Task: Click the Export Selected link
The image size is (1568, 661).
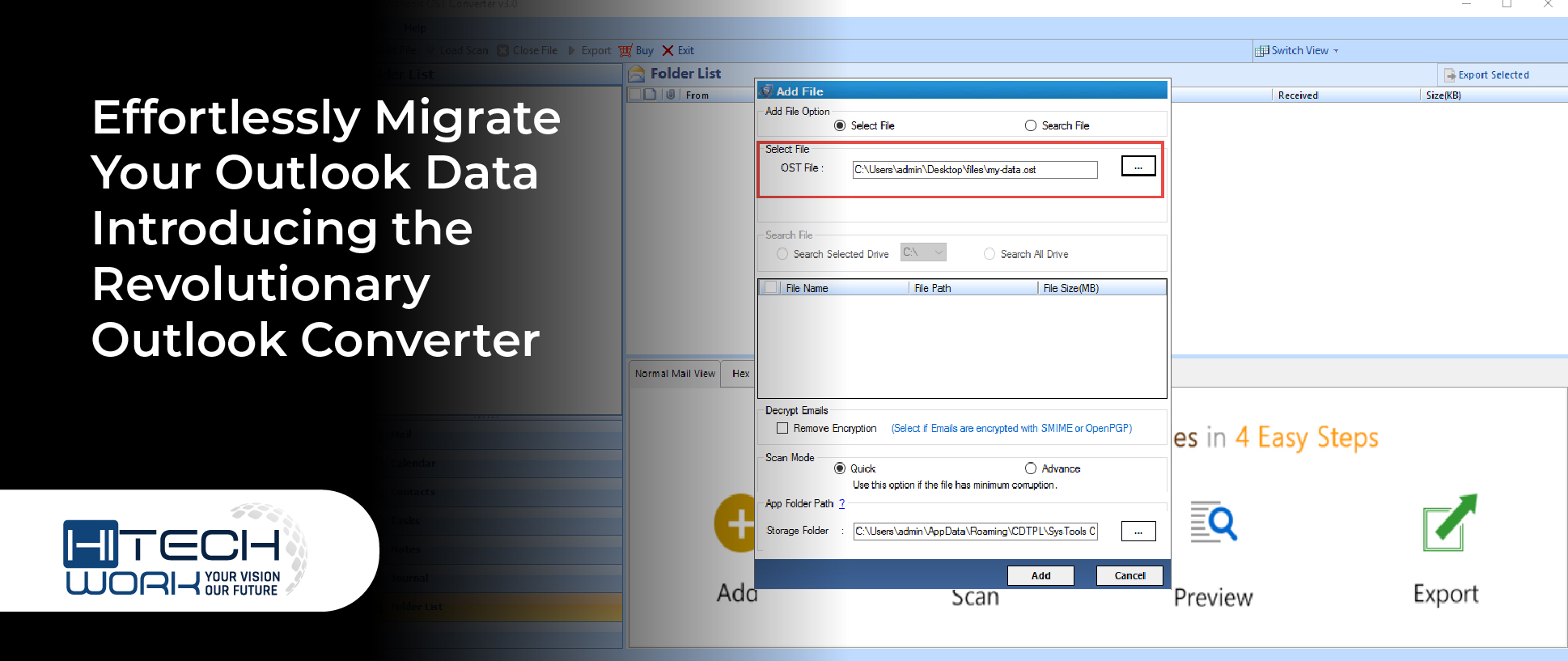Action: click(x=1494, y=74)
